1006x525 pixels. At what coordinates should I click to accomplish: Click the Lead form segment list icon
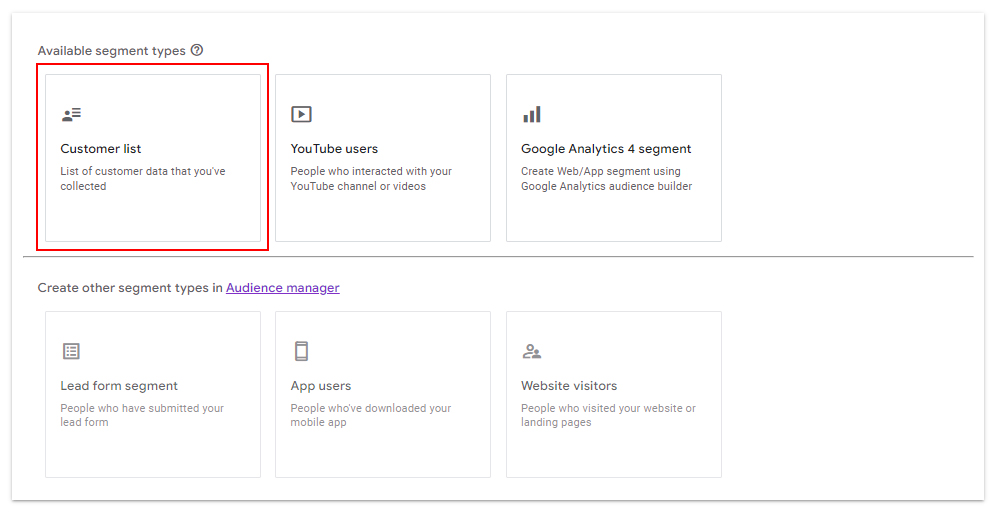click(x=71, y=351)
